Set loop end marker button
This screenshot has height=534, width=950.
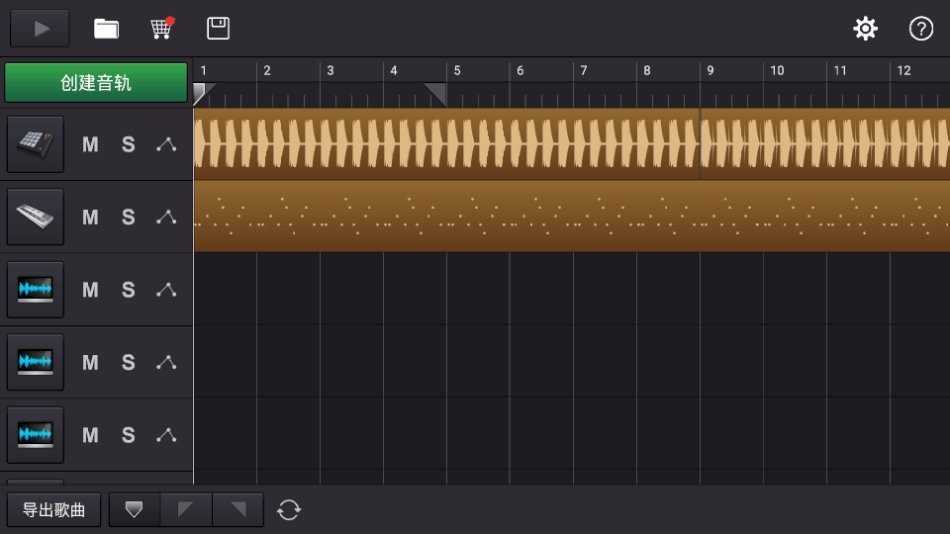pyautogui.click(x=238, y=510)
